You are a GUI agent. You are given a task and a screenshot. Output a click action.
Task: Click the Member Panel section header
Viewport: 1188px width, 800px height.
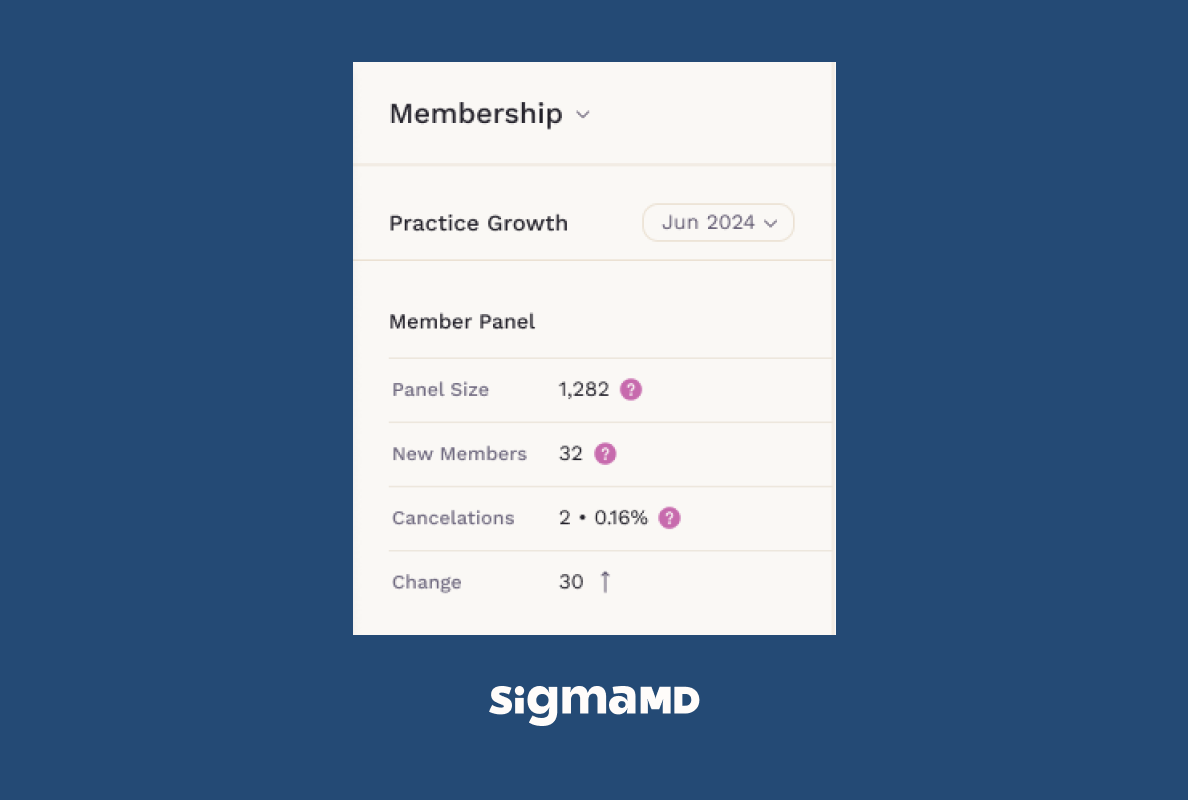[461, 321]
